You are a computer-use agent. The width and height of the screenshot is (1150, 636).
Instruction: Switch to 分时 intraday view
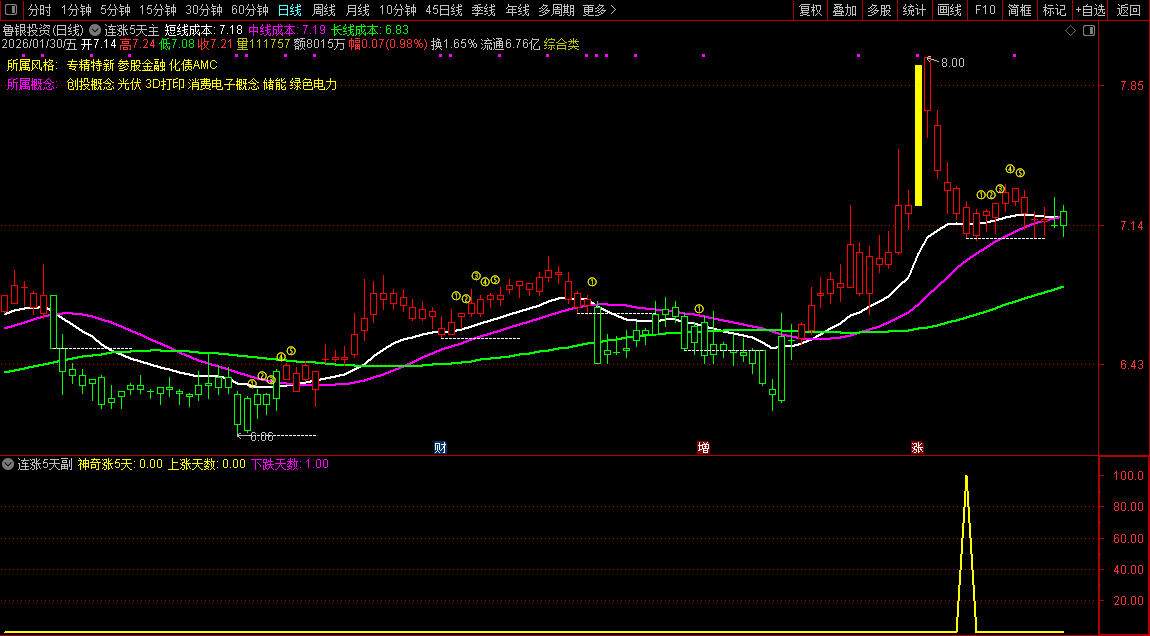tap(40, 10)
